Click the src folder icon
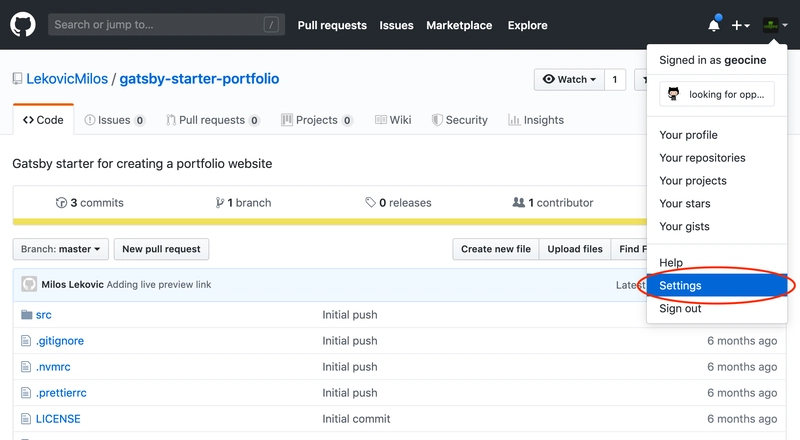This screenshot has height=440, width=800. 27,314
